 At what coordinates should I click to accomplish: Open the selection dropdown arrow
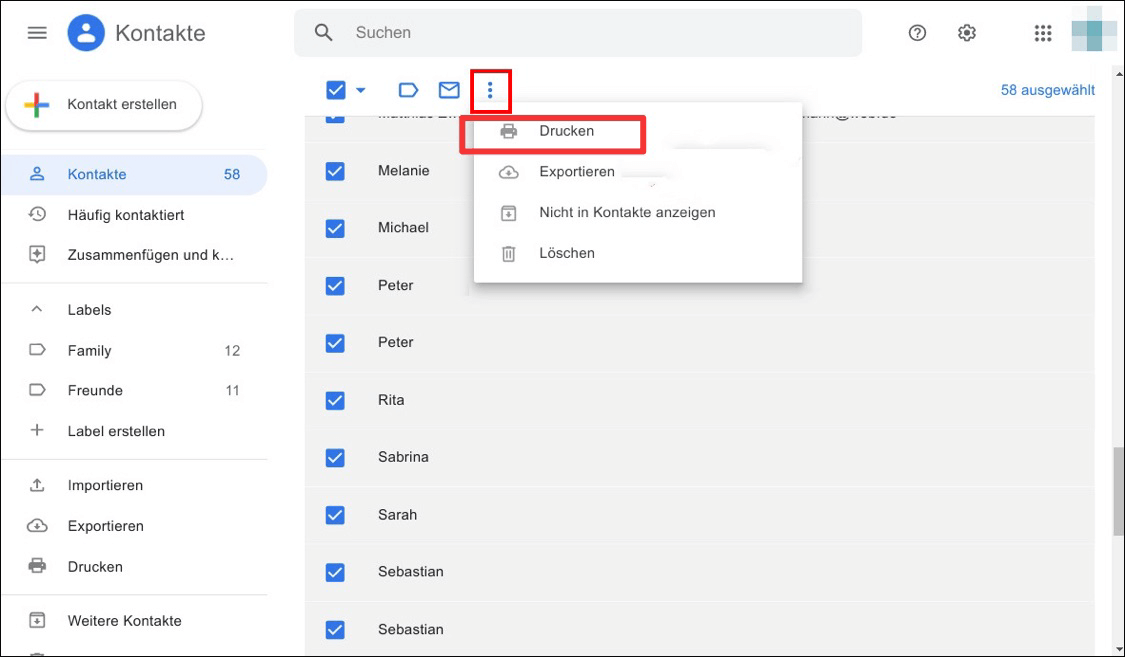point(361,91)
